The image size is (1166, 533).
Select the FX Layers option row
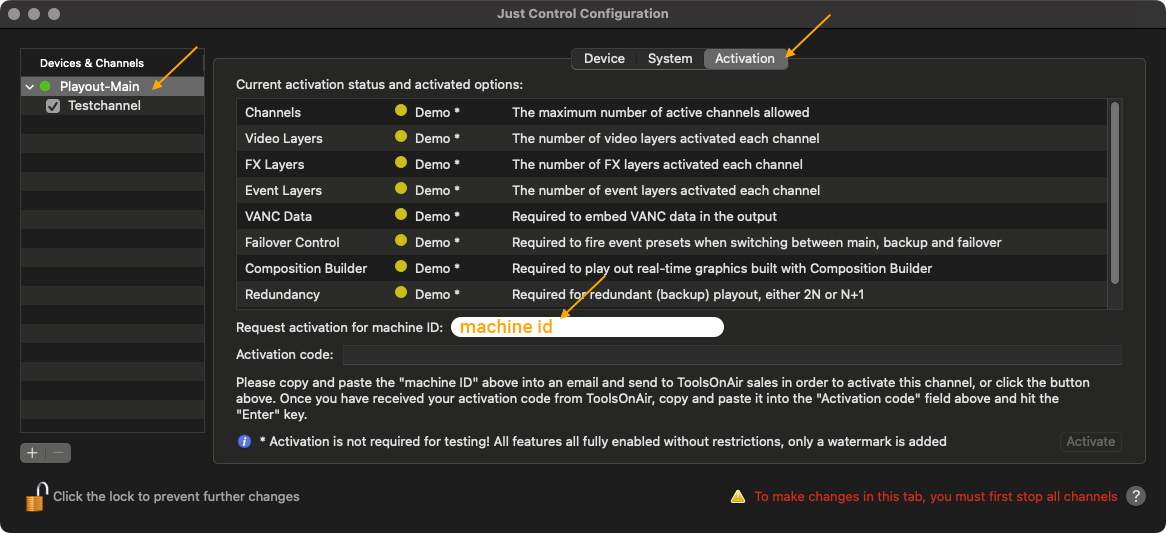[x=671, y=164]
